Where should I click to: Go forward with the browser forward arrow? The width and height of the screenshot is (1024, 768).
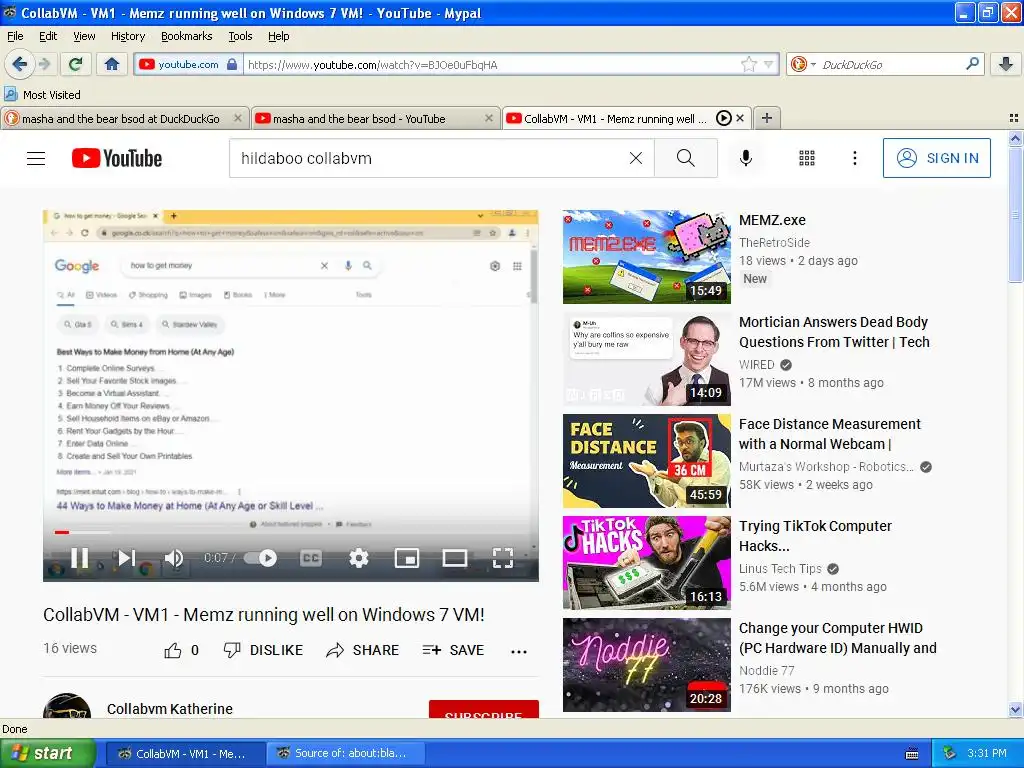44,64
